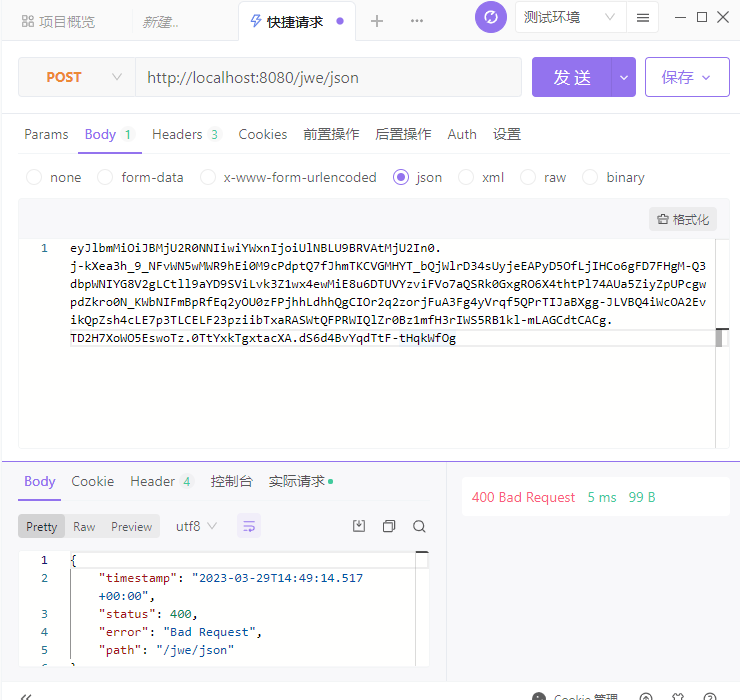This screenshot has height=700, width=740.
Task: Add a new tab with plus icon
Action: tap(377, 21)
